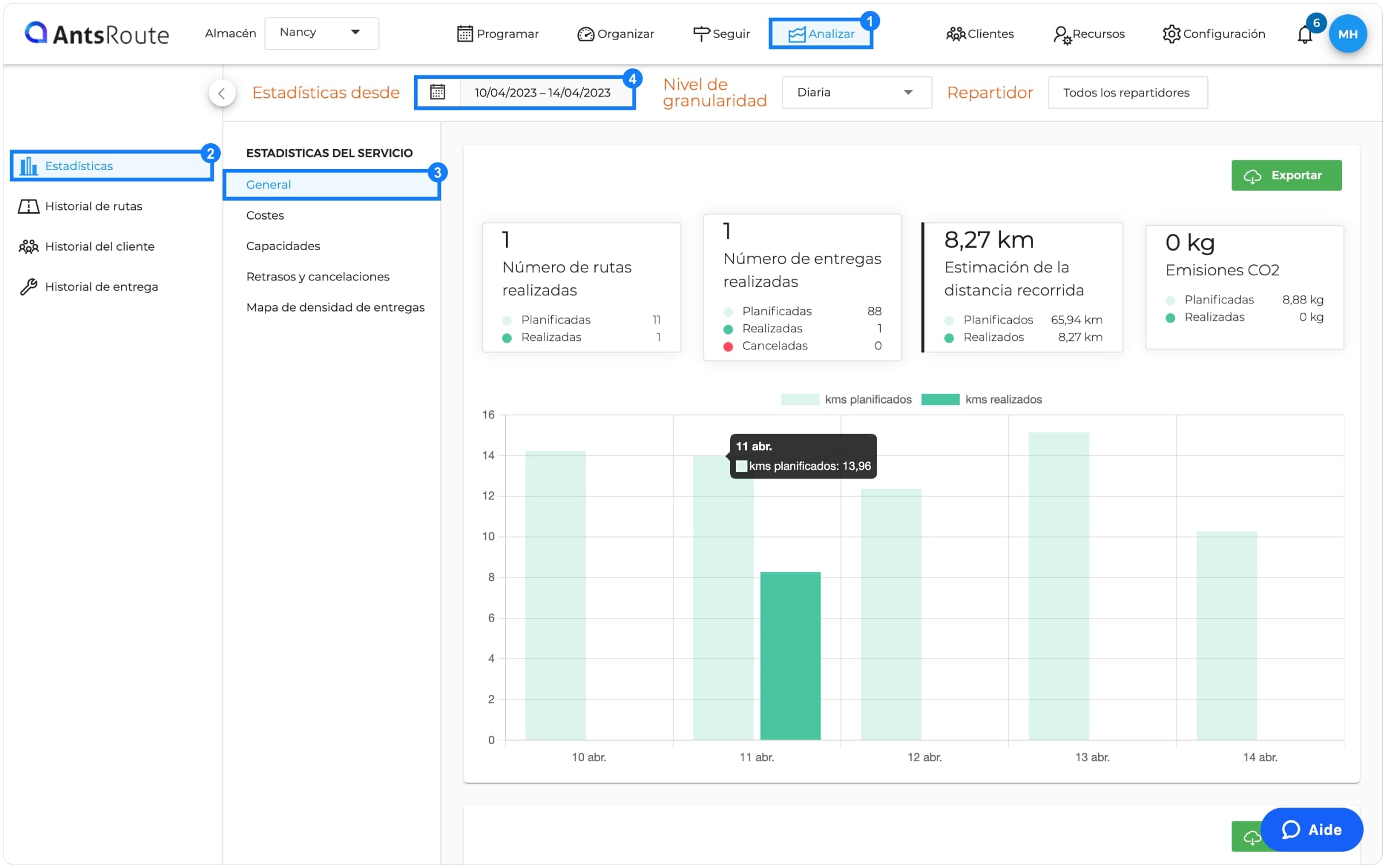
Task: Click the Seguir signpost icon
Action: coord(701,34)
